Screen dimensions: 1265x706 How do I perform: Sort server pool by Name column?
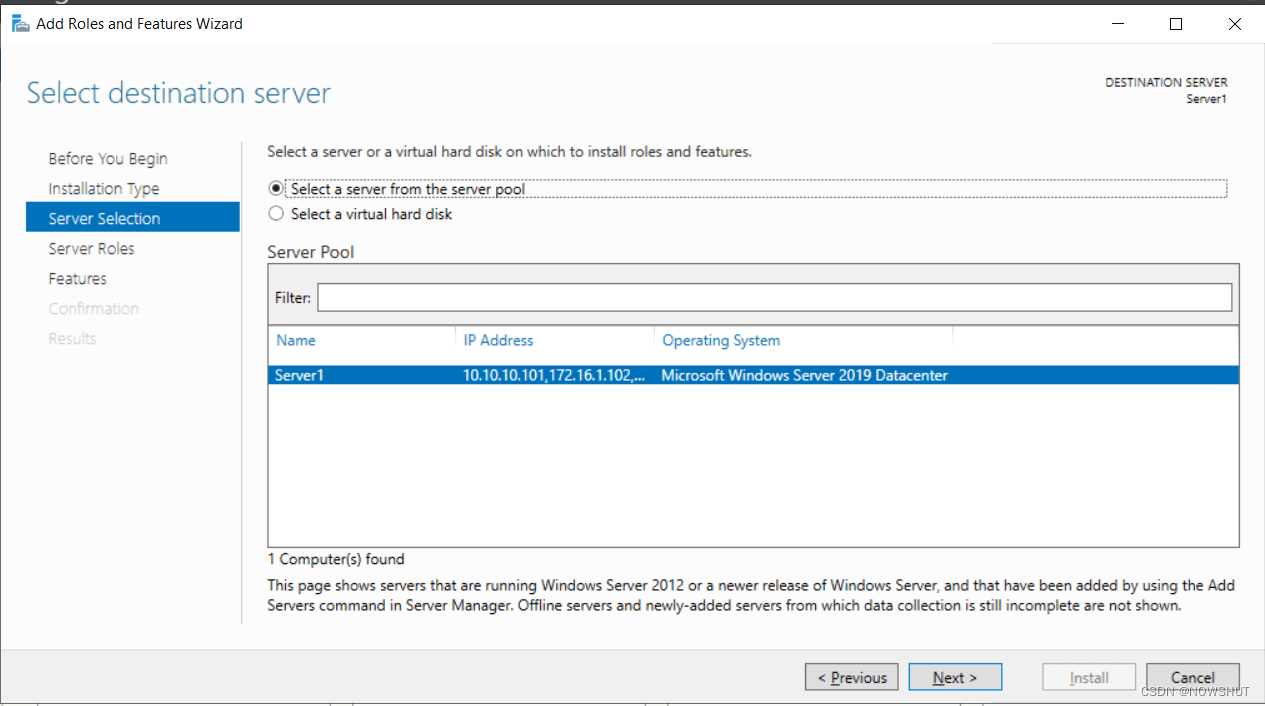(296, 341)
